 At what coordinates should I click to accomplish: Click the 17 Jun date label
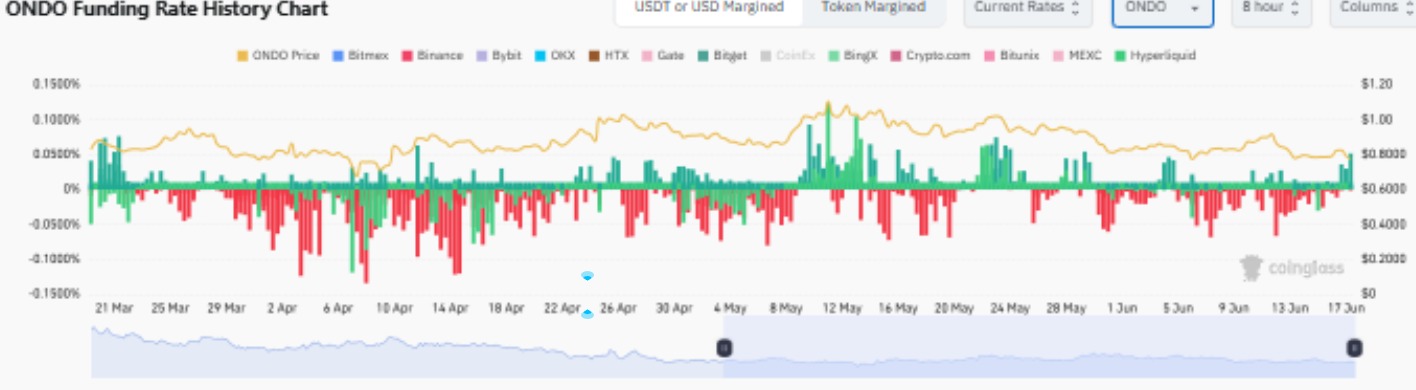(x=1346, y=309)
